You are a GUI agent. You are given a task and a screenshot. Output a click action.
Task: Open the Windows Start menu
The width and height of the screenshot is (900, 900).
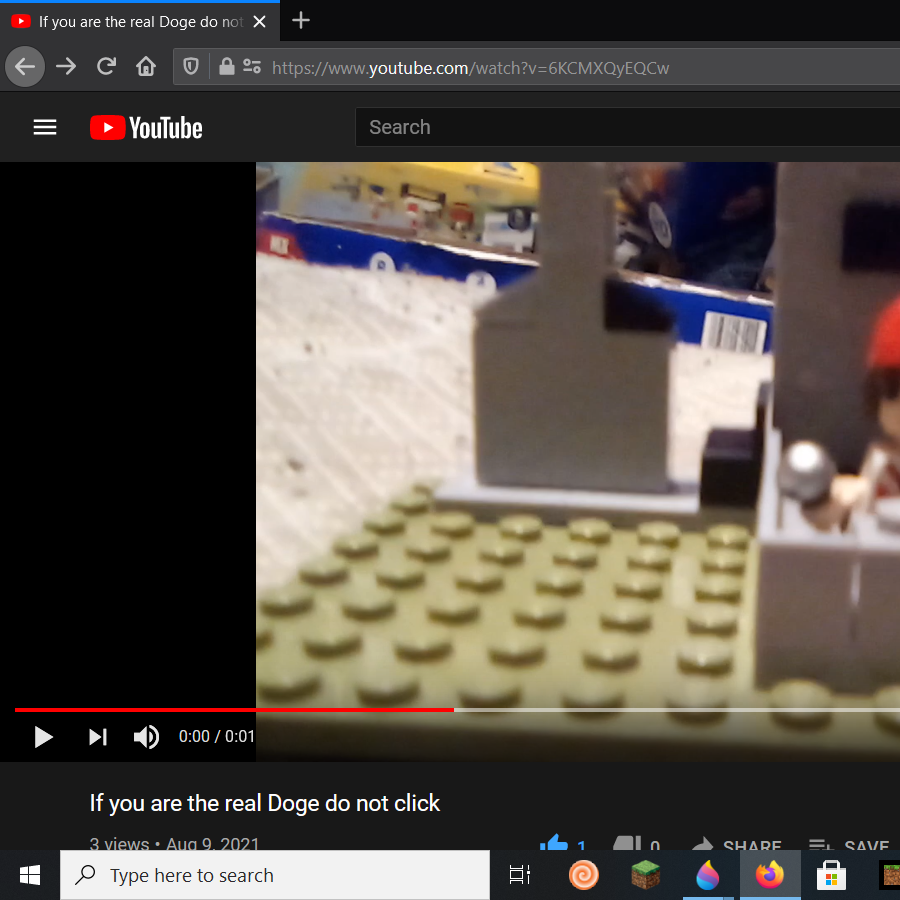coord(30,876)
